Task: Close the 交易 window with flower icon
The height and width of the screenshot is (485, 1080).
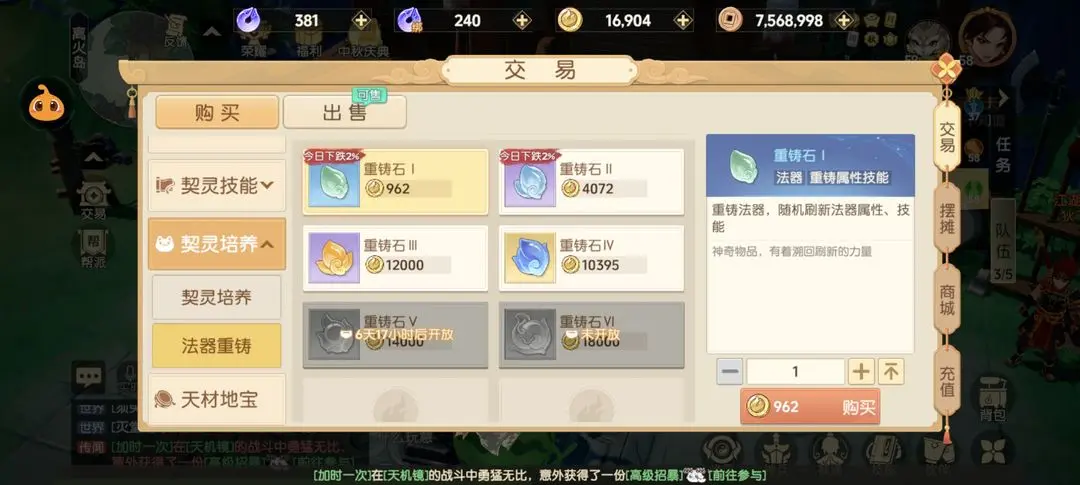Action: [x=946, y=70]
